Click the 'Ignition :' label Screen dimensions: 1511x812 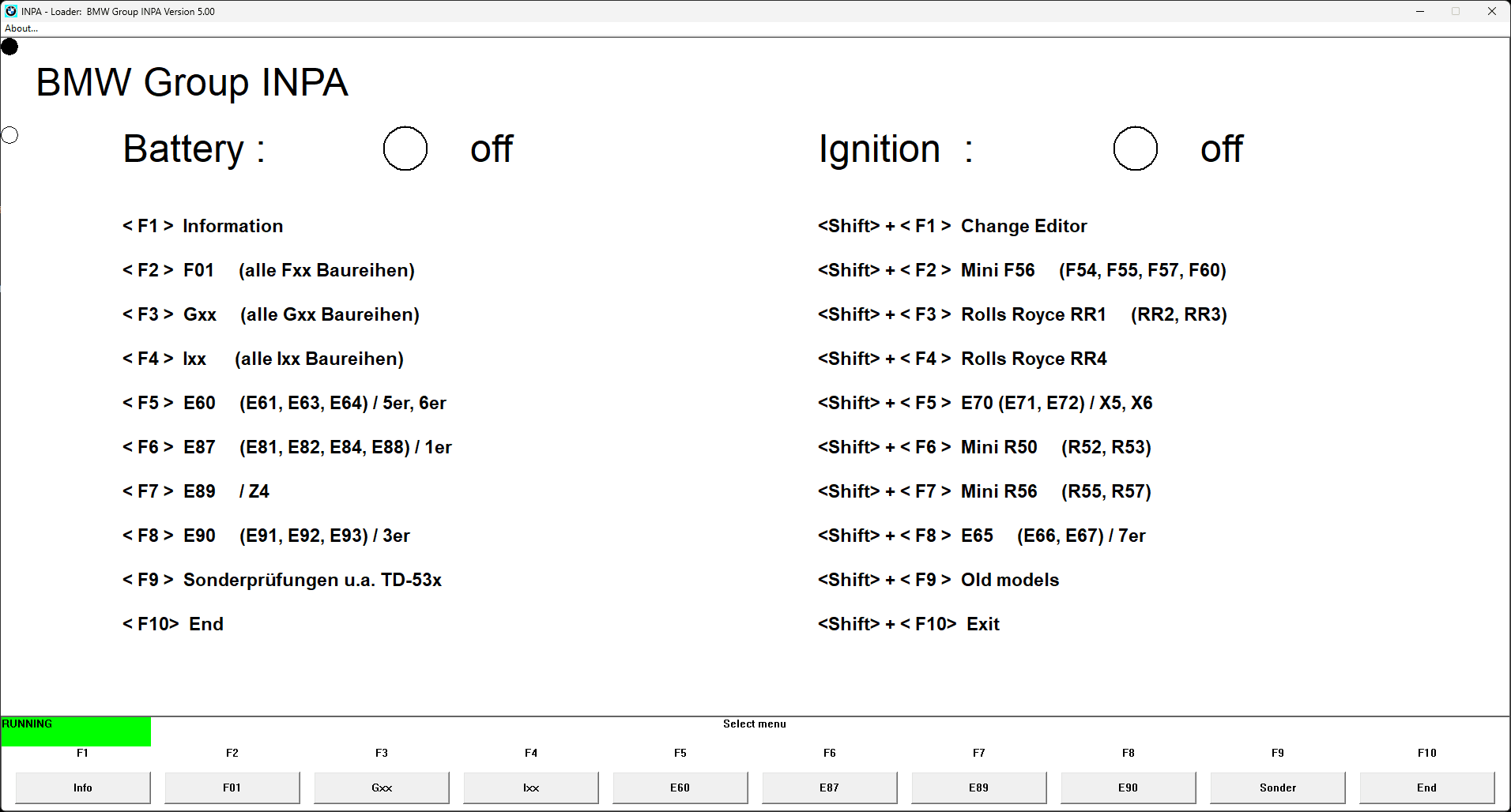point(895,149)
